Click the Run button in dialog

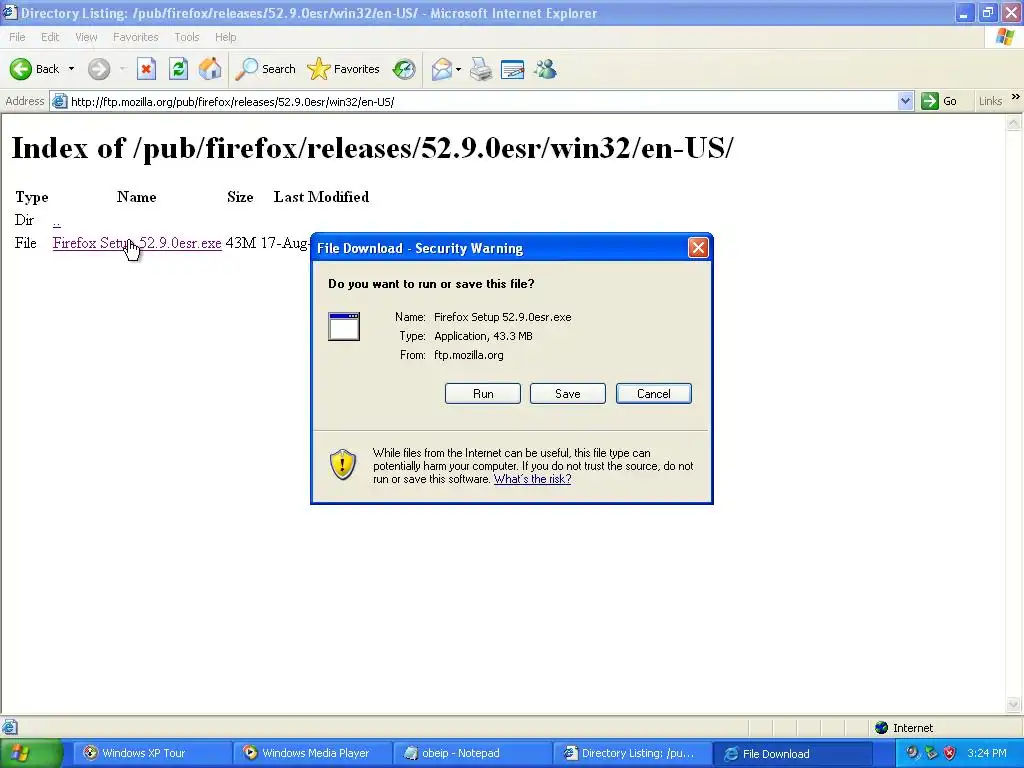click(483, 394)
